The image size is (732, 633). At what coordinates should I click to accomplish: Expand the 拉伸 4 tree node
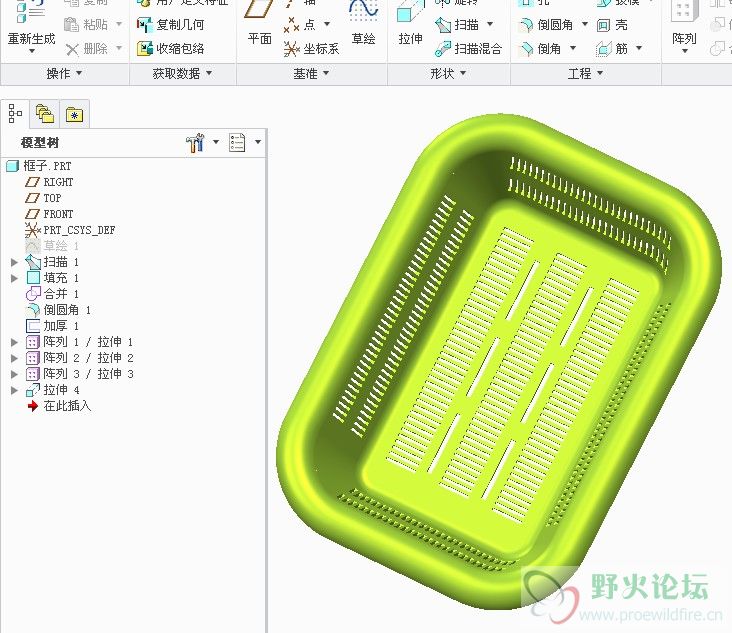14,390
